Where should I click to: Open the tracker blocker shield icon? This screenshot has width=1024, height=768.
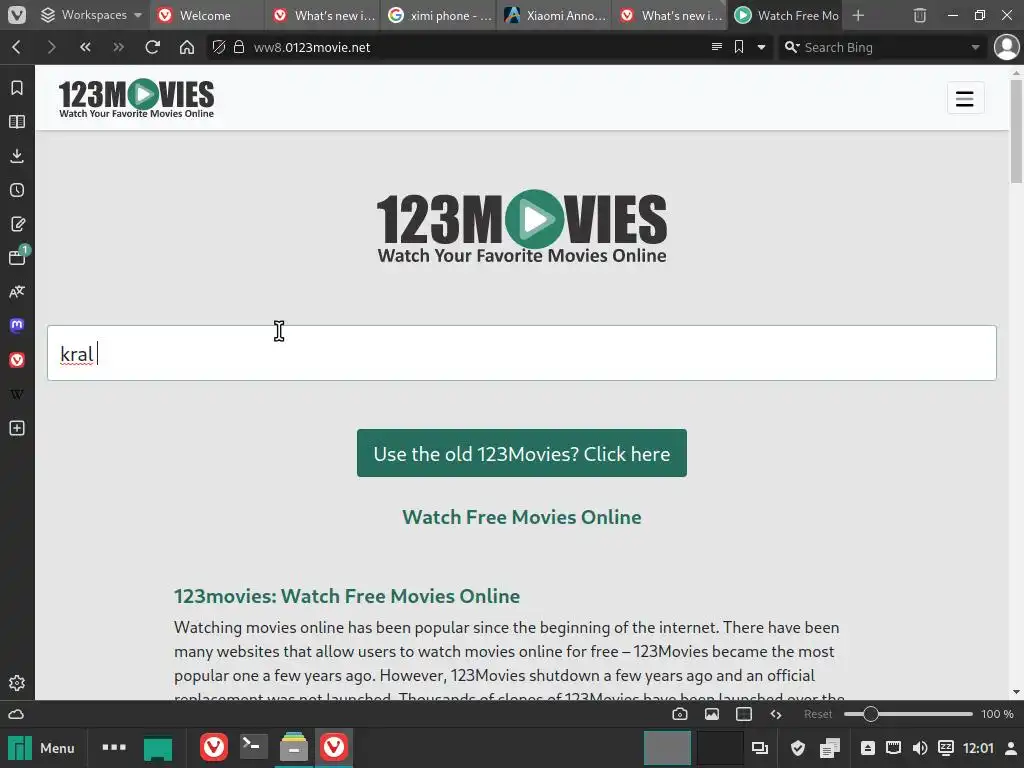click(219, 47)
